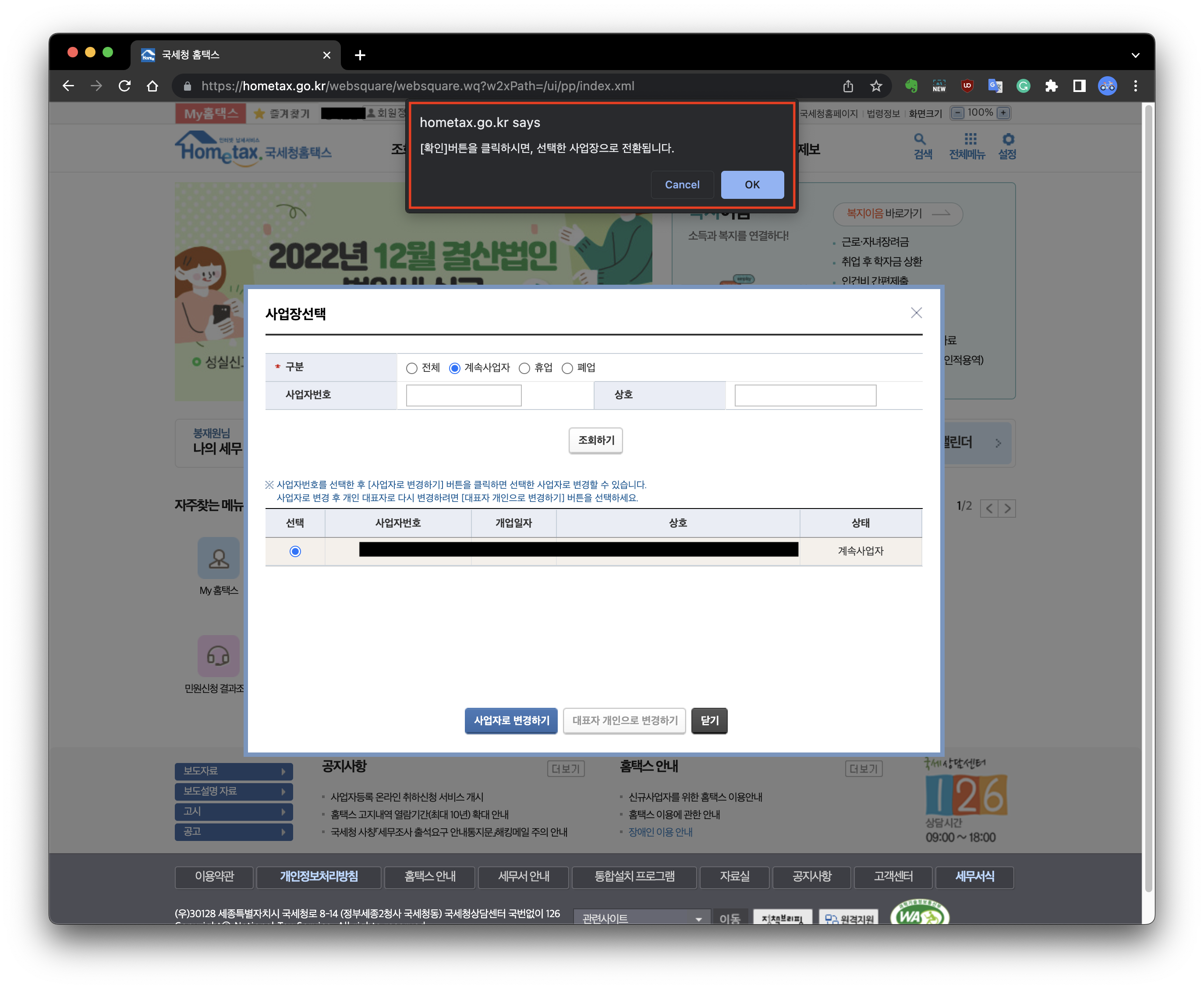The width and height of the screenshot is (1204, 989).
Task: Click the Evernote elephant extension icon
Action: point(911,86)
